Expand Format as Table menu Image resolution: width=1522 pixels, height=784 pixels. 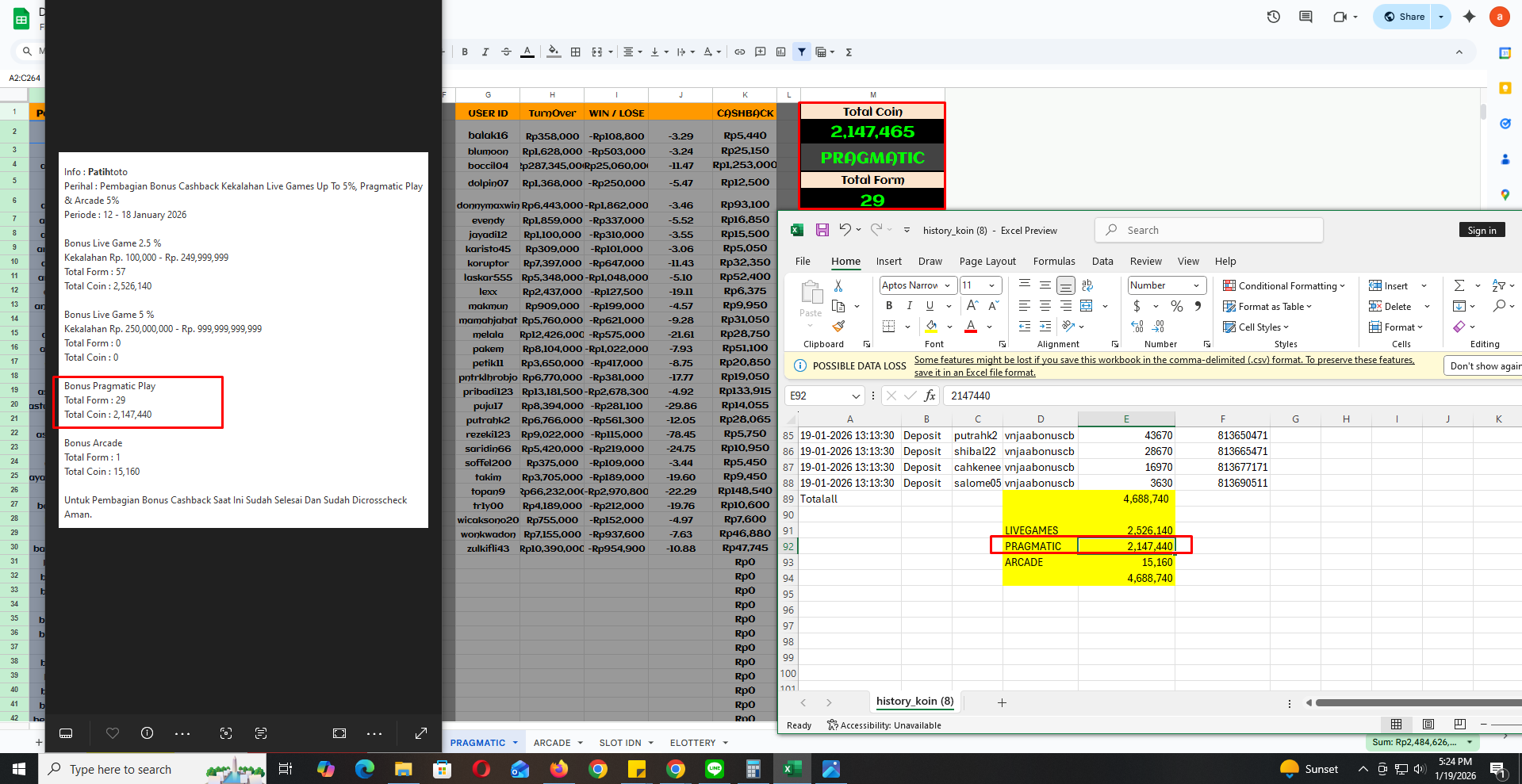1267,306
